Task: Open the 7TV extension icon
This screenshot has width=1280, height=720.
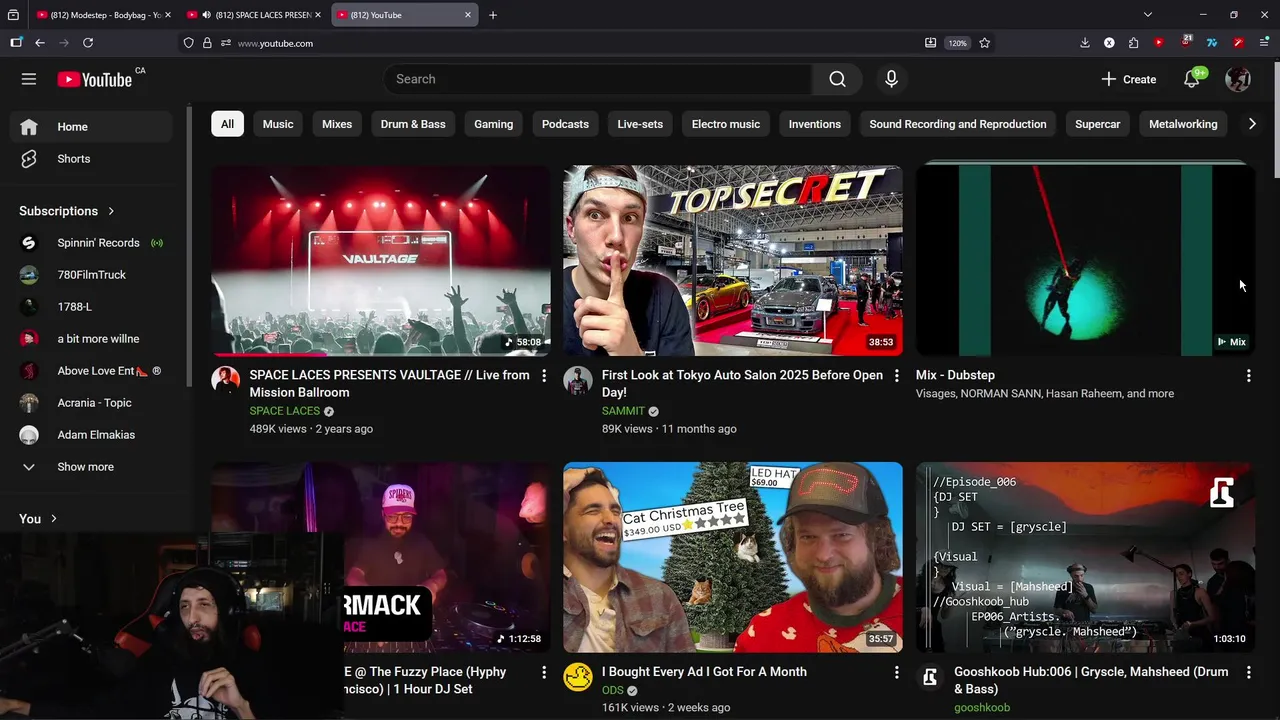Action: (x=1211, y=43)
